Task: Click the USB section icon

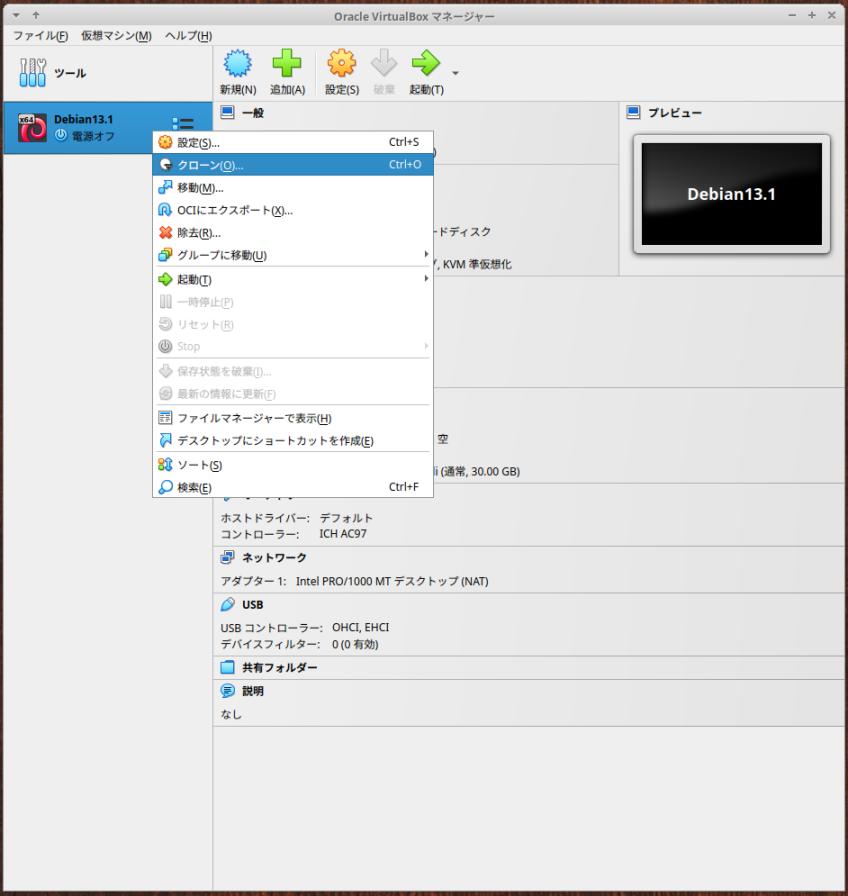Action: coord(227,604)
